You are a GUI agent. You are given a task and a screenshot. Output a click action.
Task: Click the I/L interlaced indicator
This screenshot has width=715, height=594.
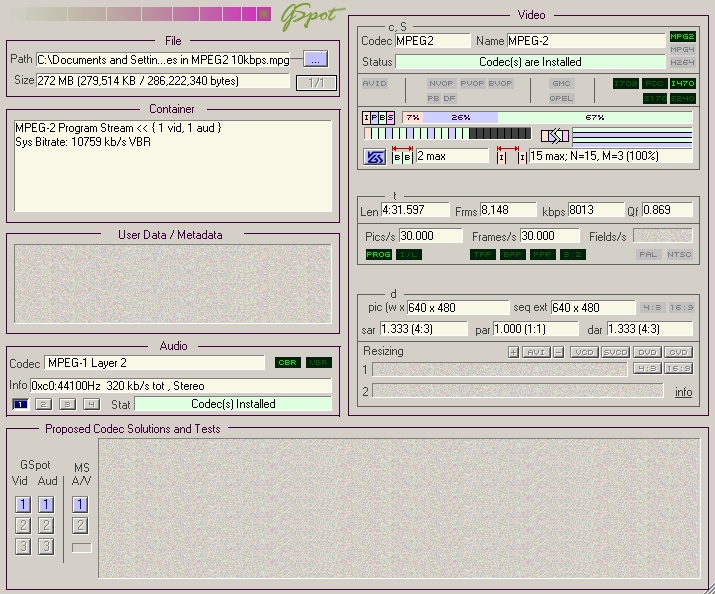[409, 254]
